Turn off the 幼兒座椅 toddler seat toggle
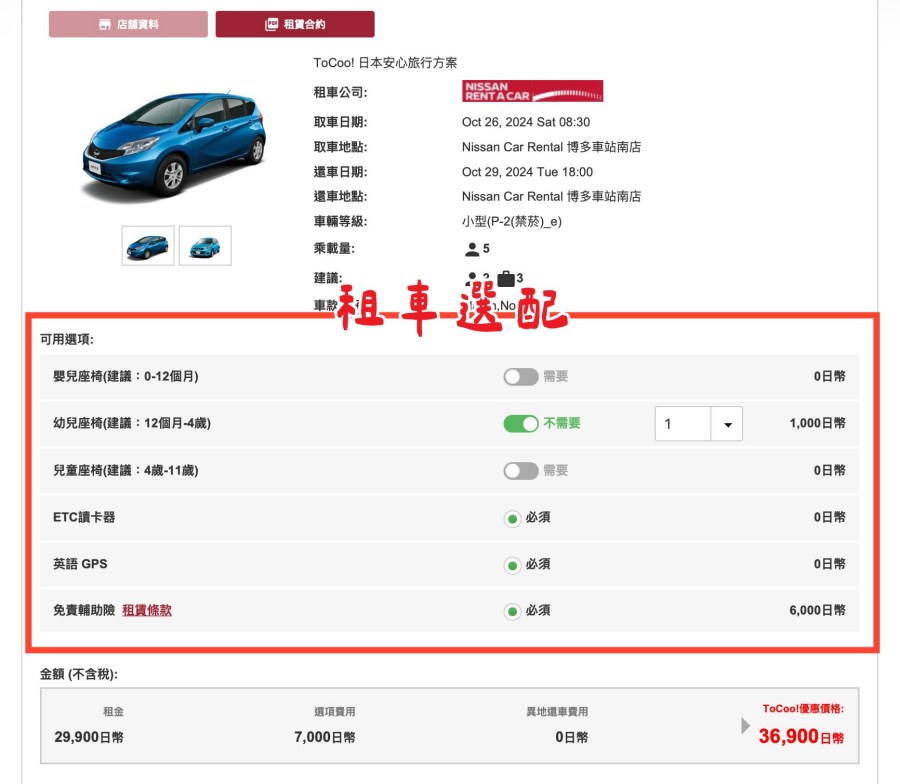 tap(521, 424)
